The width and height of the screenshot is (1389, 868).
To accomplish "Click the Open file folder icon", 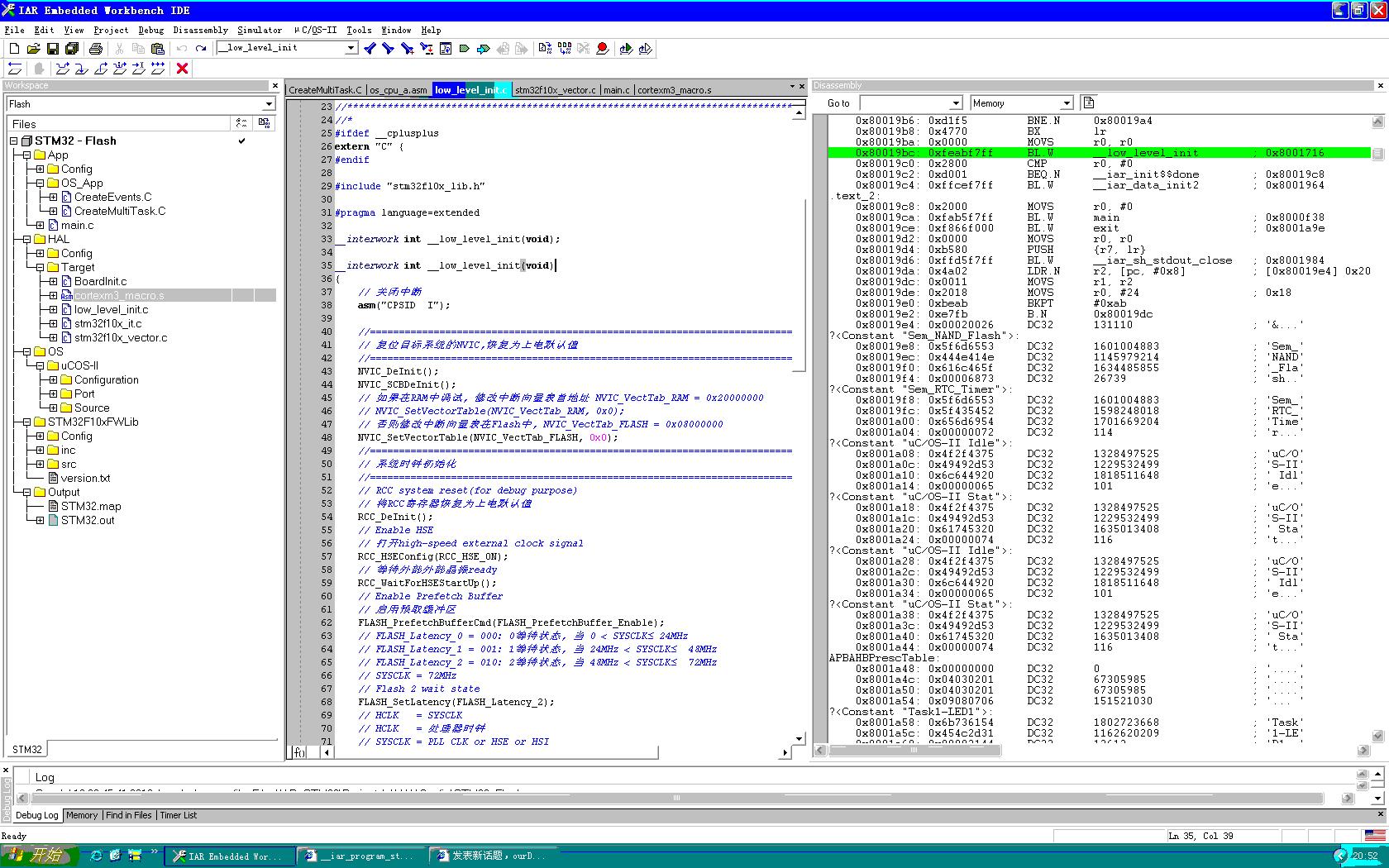I will tap(33, 49).
